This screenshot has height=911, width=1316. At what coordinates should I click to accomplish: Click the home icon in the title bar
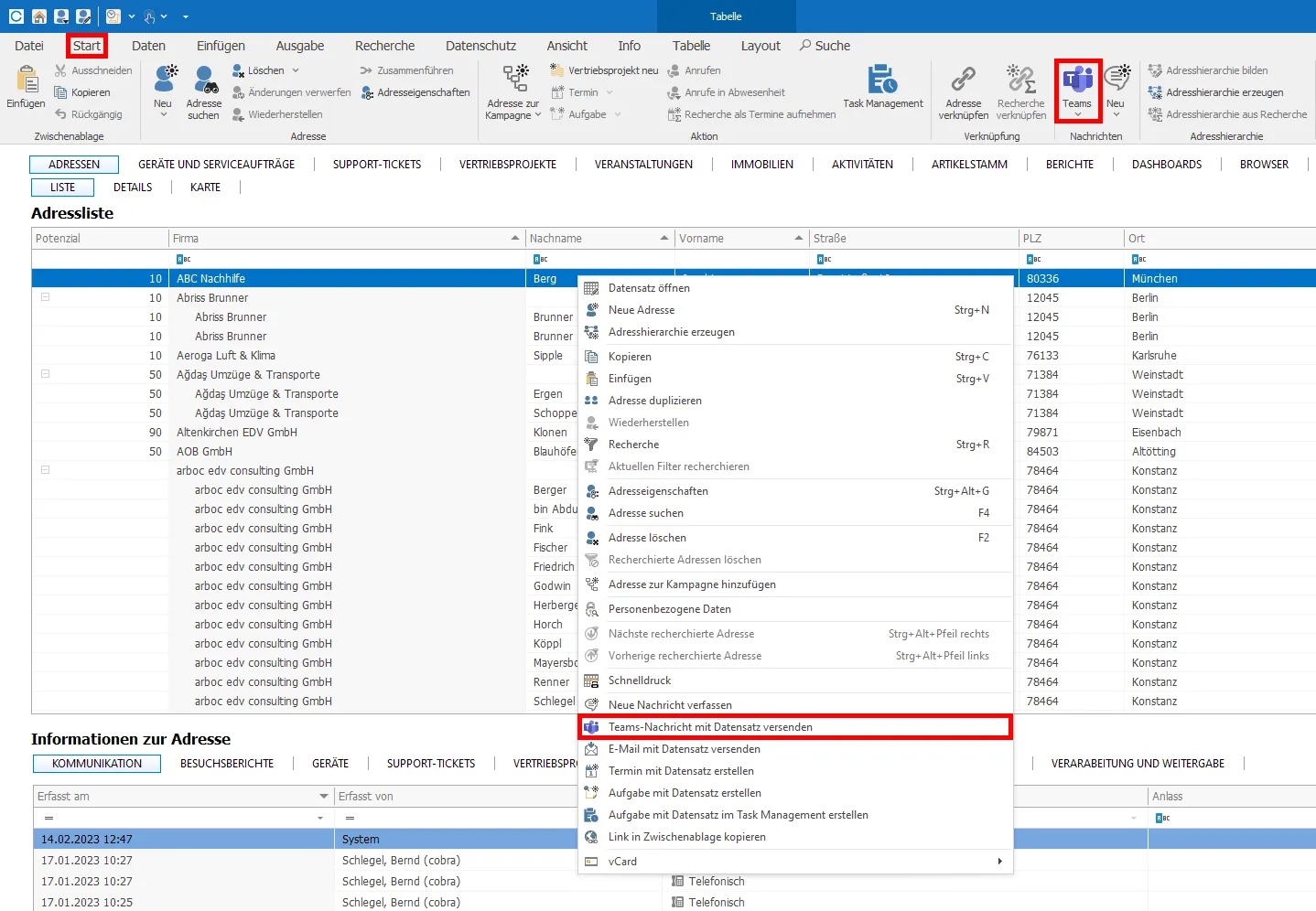click(38, 16)
